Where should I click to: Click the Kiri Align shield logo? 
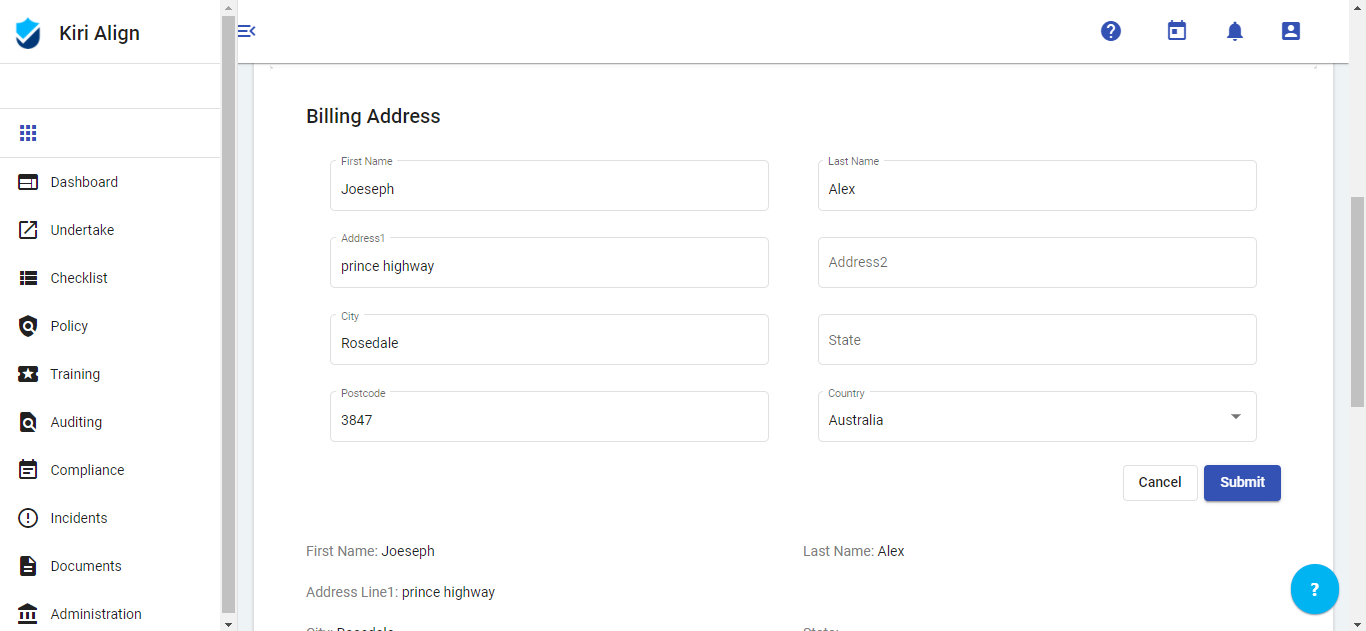pyautogui.click(x=28, y=33)
